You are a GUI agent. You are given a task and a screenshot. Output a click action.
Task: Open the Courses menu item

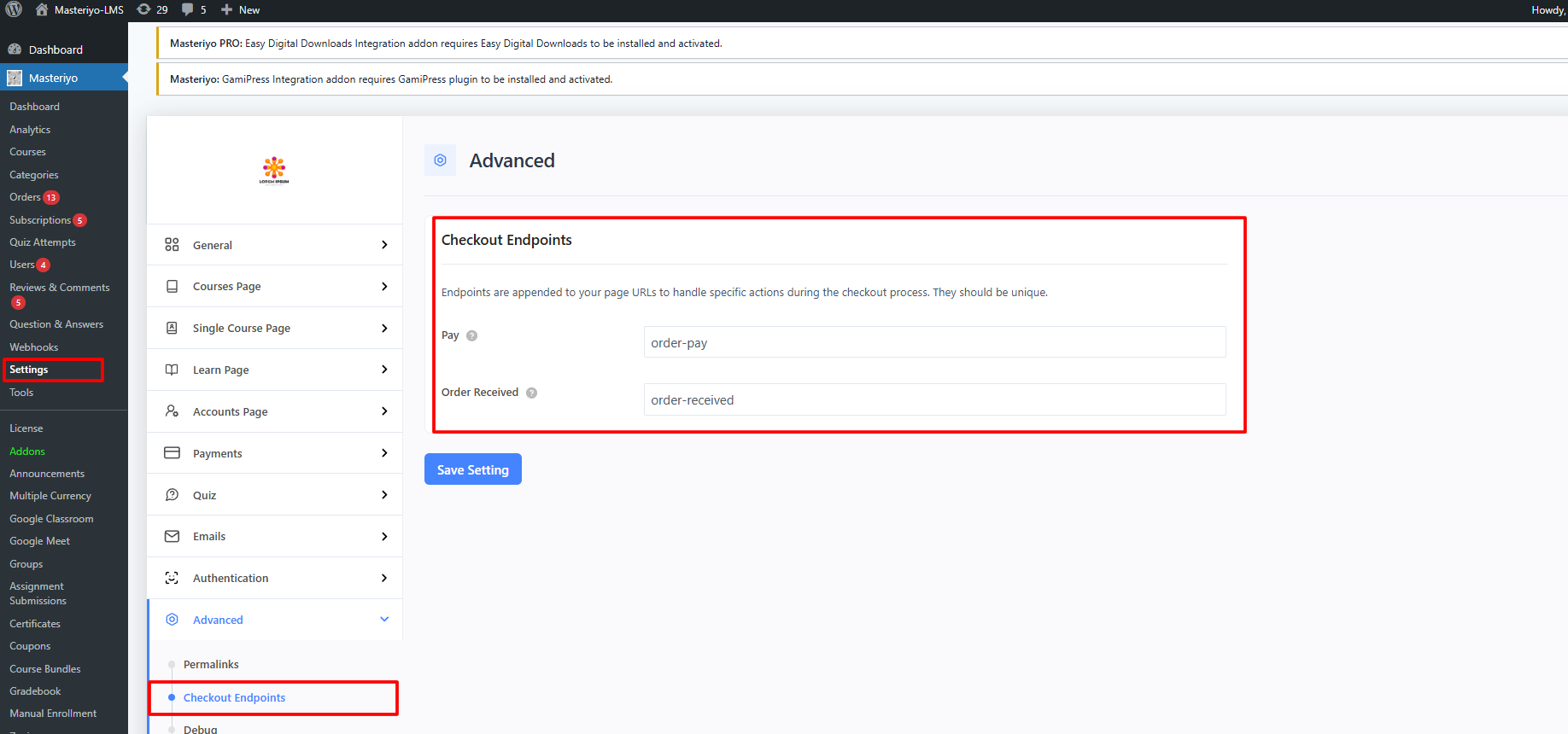[x=27, y=152]
